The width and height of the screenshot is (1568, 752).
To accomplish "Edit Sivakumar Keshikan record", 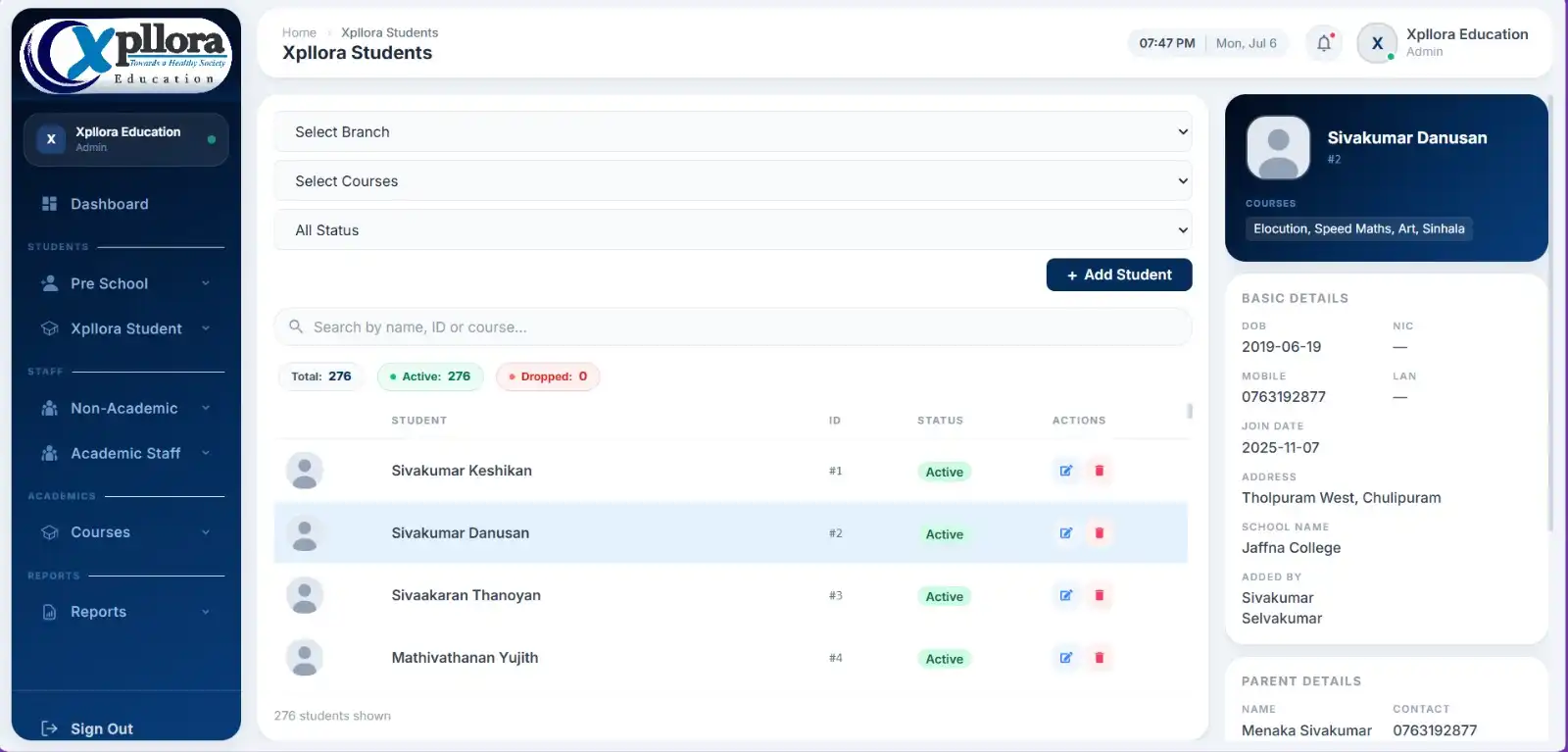I will click(x=1066, y=471).
